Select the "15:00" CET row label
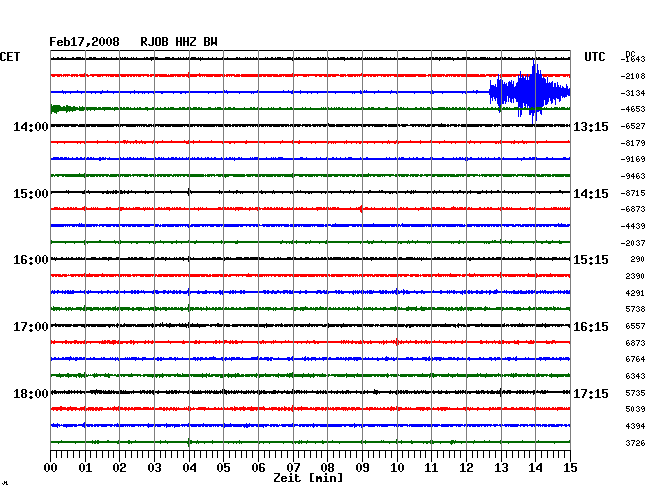Image resolution: width=650 pixels, height=494 pixels. [31, 194]
